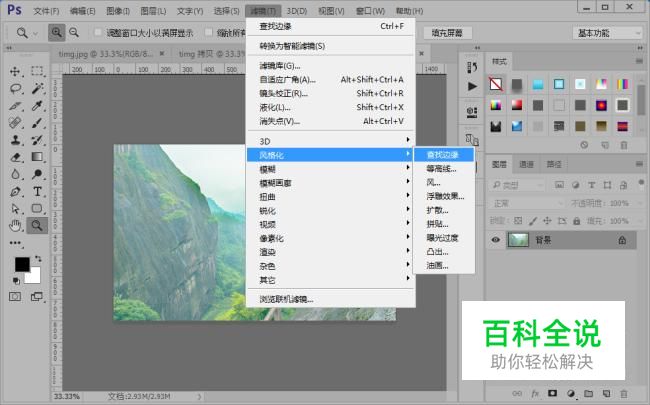Screen dimensions: 650x405
Task: Select the Eyedropper tool
Action: (37, 106)
